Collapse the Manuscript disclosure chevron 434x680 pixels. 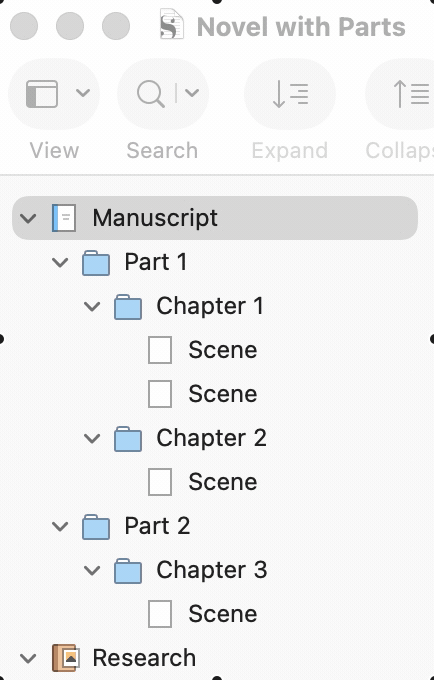28,218
